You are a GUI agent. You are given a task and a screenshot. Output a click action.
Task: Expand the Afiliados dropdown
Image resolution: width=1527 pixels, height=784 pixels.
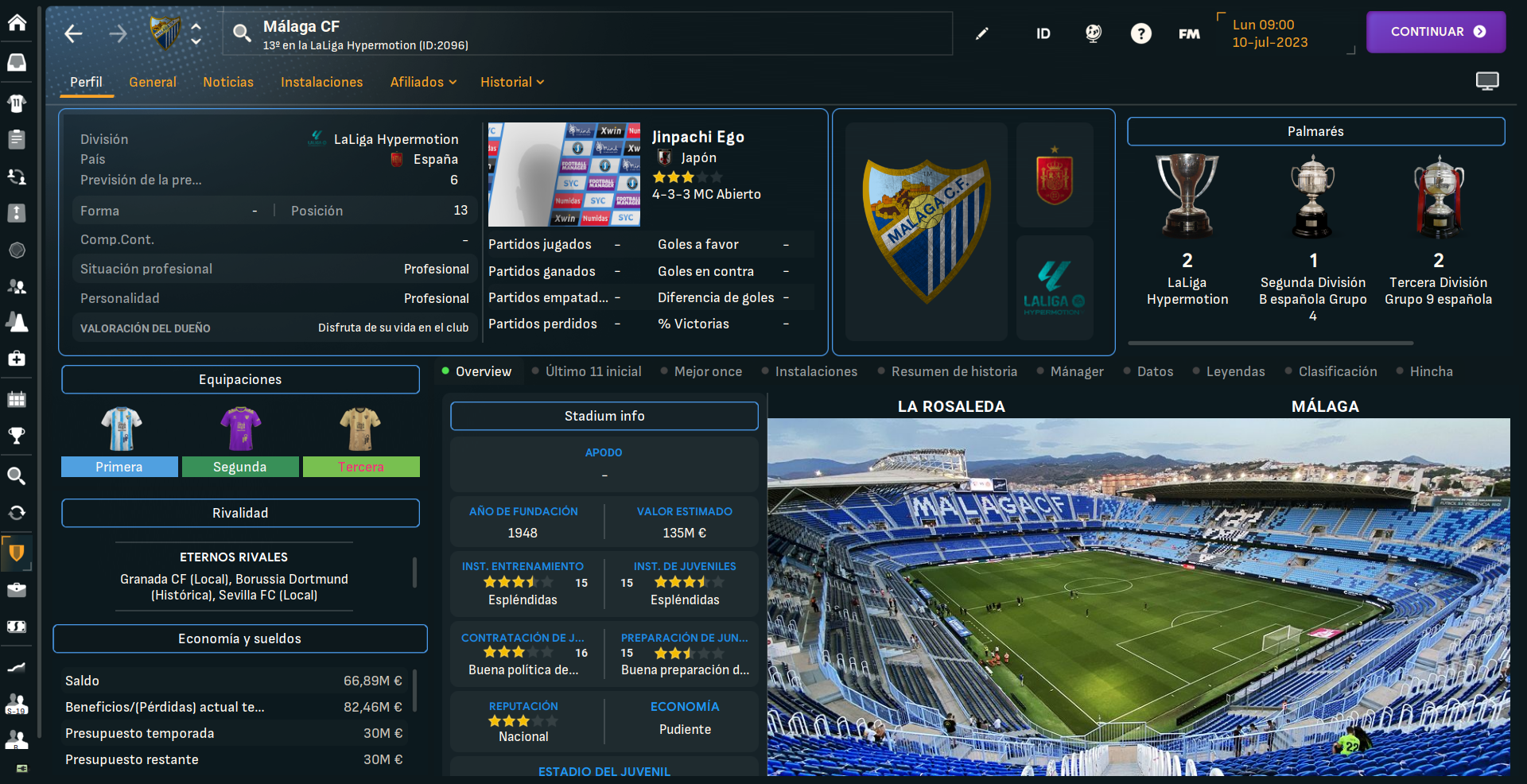(423, 82)
